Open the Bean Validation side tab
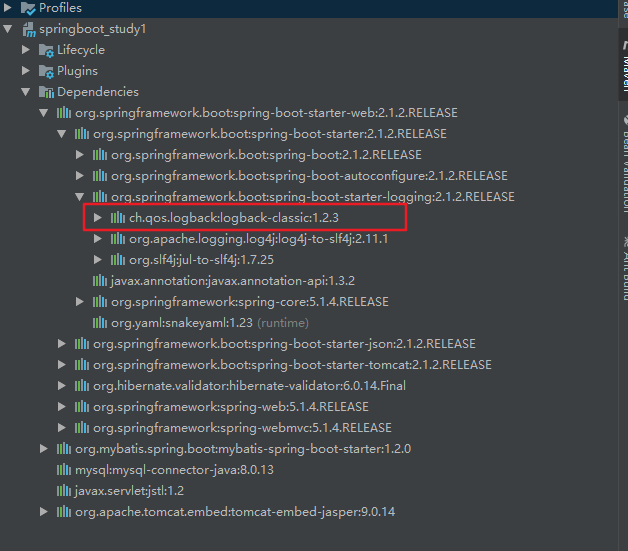Screen dimensions: 628x551 coord(624,165)
